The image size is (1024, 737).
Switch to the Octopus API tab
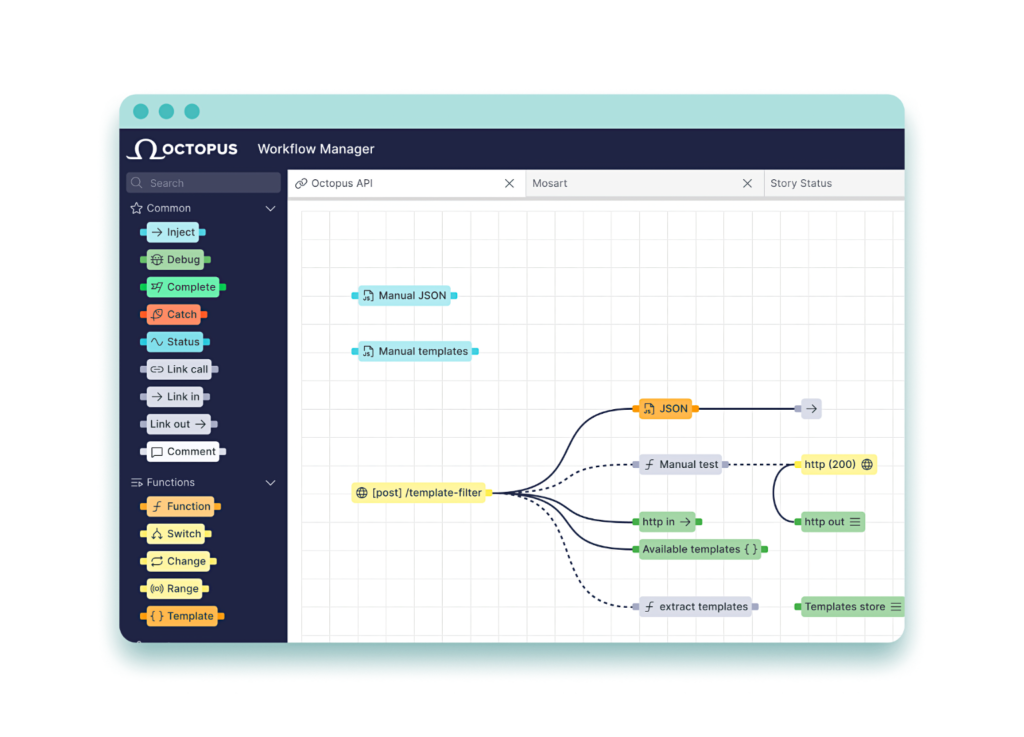click(406, 183)
